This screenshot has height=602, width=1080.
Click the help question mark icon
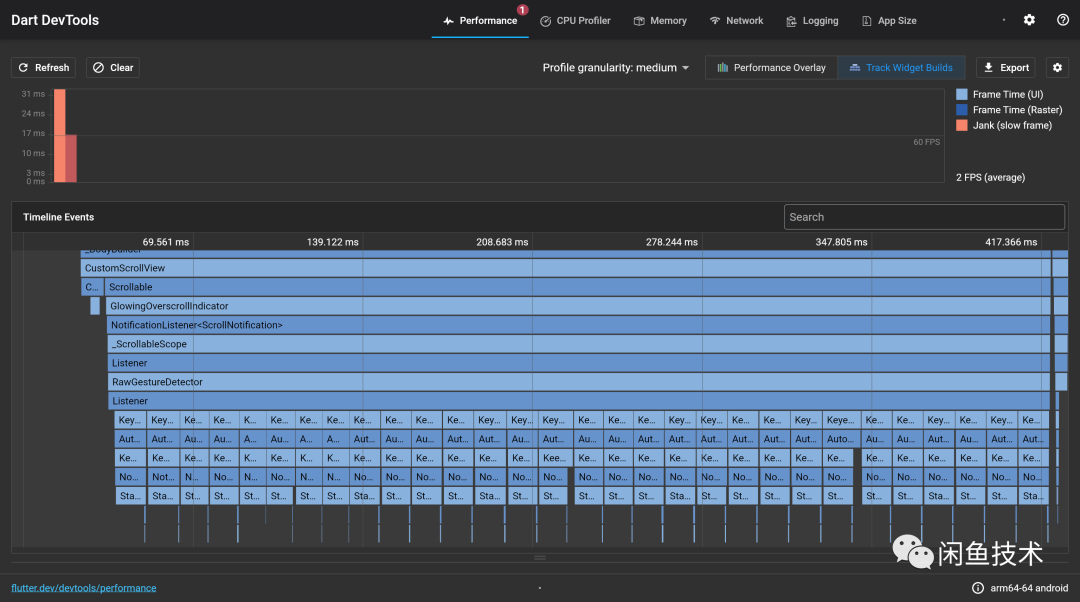pyautogui.click(x=1062, y=20)
